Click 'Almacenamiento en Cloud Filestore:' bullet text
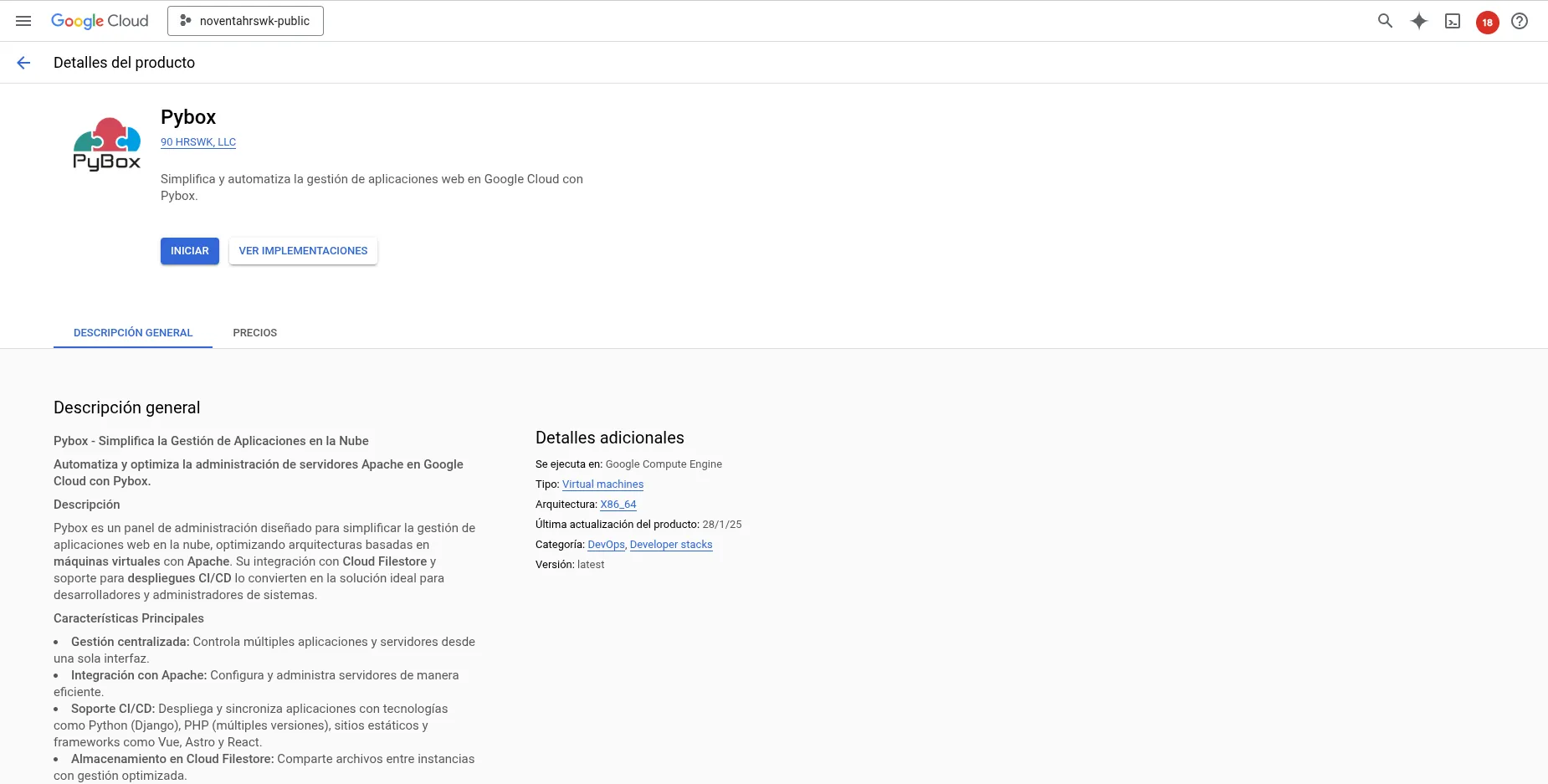1548x784 pixels. (x=172, y=759)
